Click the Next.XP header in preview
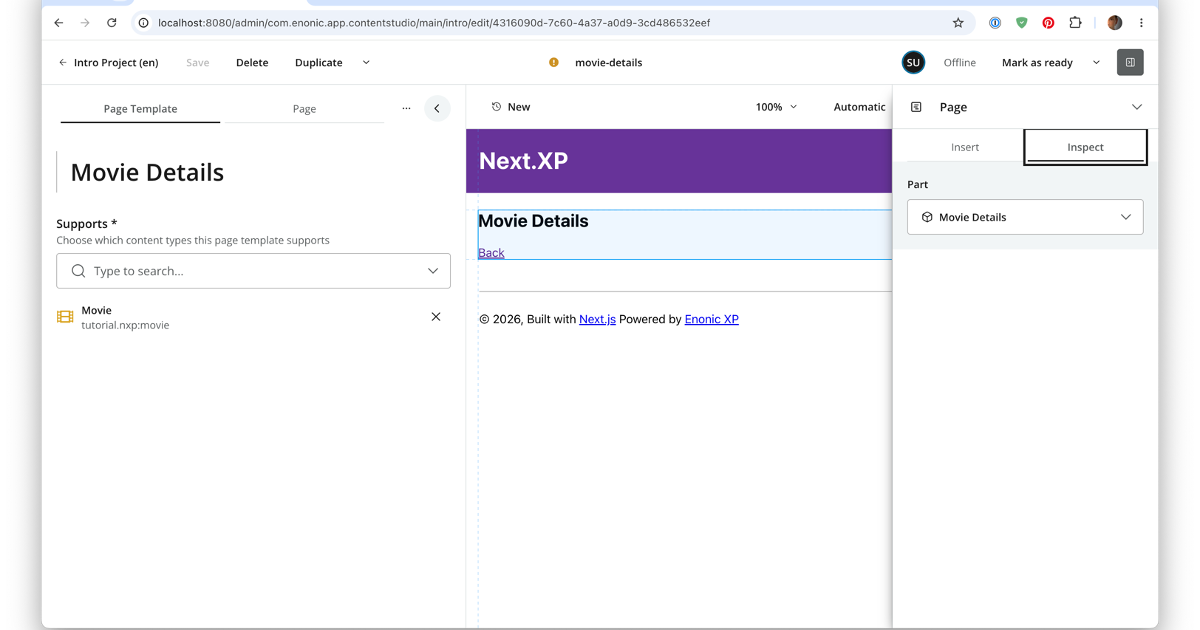This screenshot has height=630, width=1200. tap(523, 161)
